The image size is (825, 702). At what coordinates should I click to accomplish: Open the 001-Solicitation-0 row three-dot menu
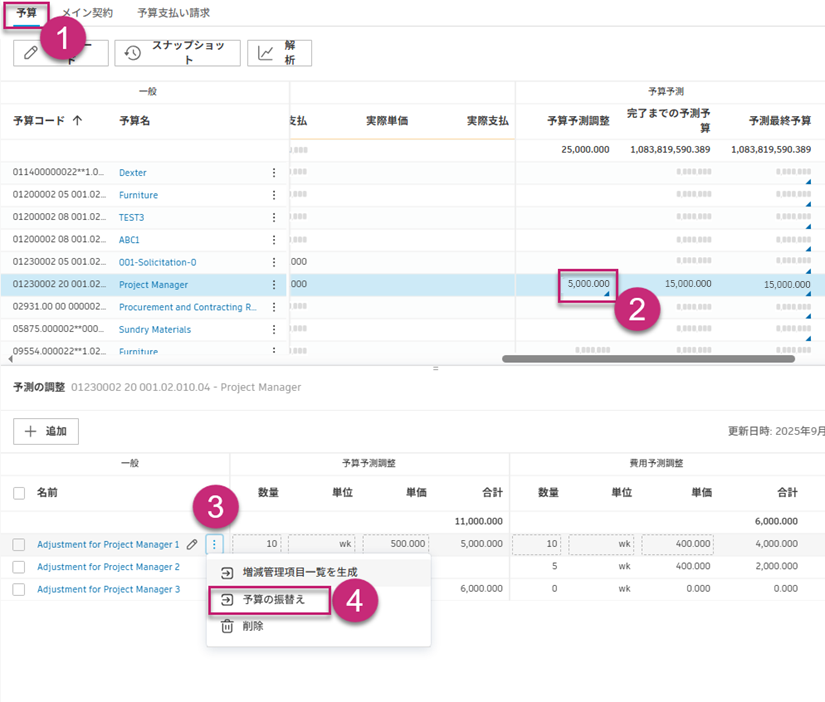pos(274,262)
